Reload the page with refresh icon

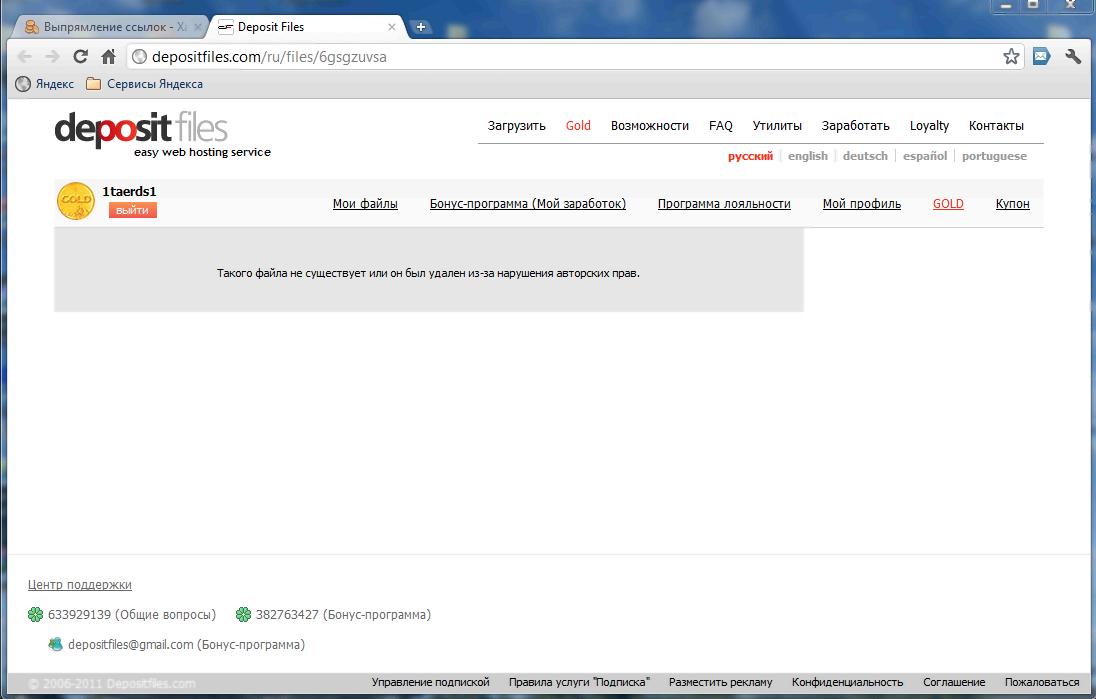coord(80,57)
